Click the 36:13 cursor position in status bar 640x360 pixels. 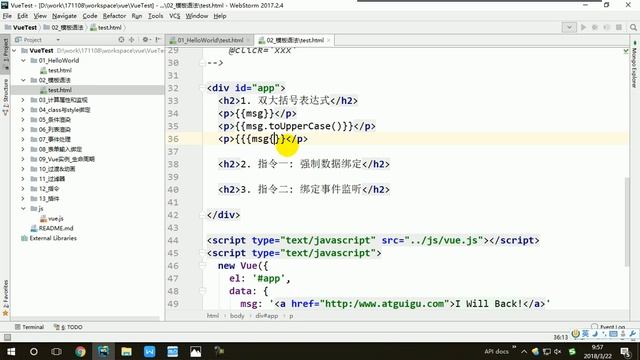point(560,337)
